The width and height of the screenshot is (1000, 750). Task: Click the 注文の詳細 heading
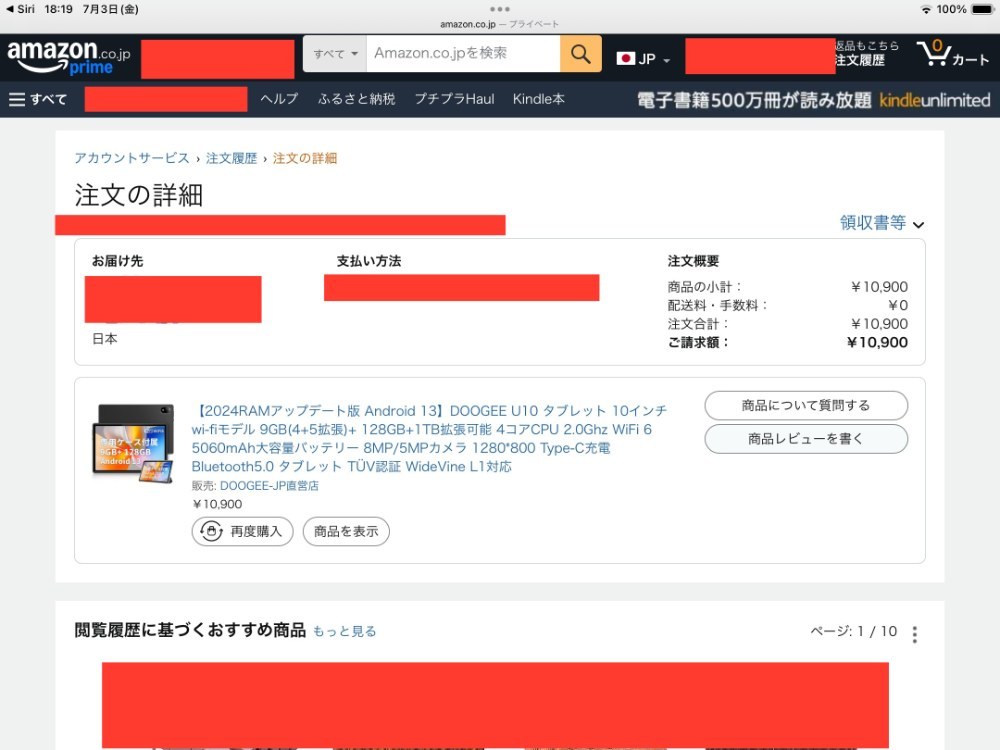click(139, 195)
